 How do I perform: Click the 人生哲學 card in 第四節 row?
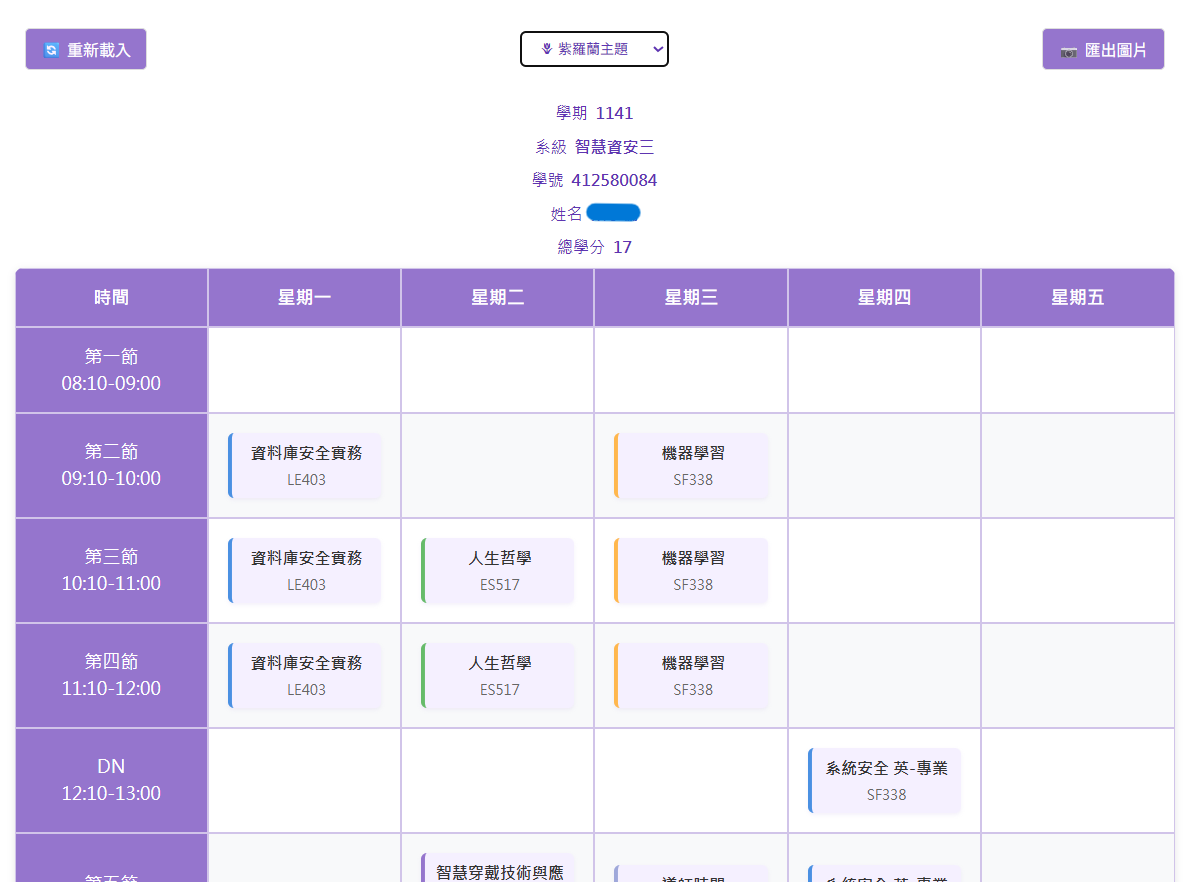[499, 675]
